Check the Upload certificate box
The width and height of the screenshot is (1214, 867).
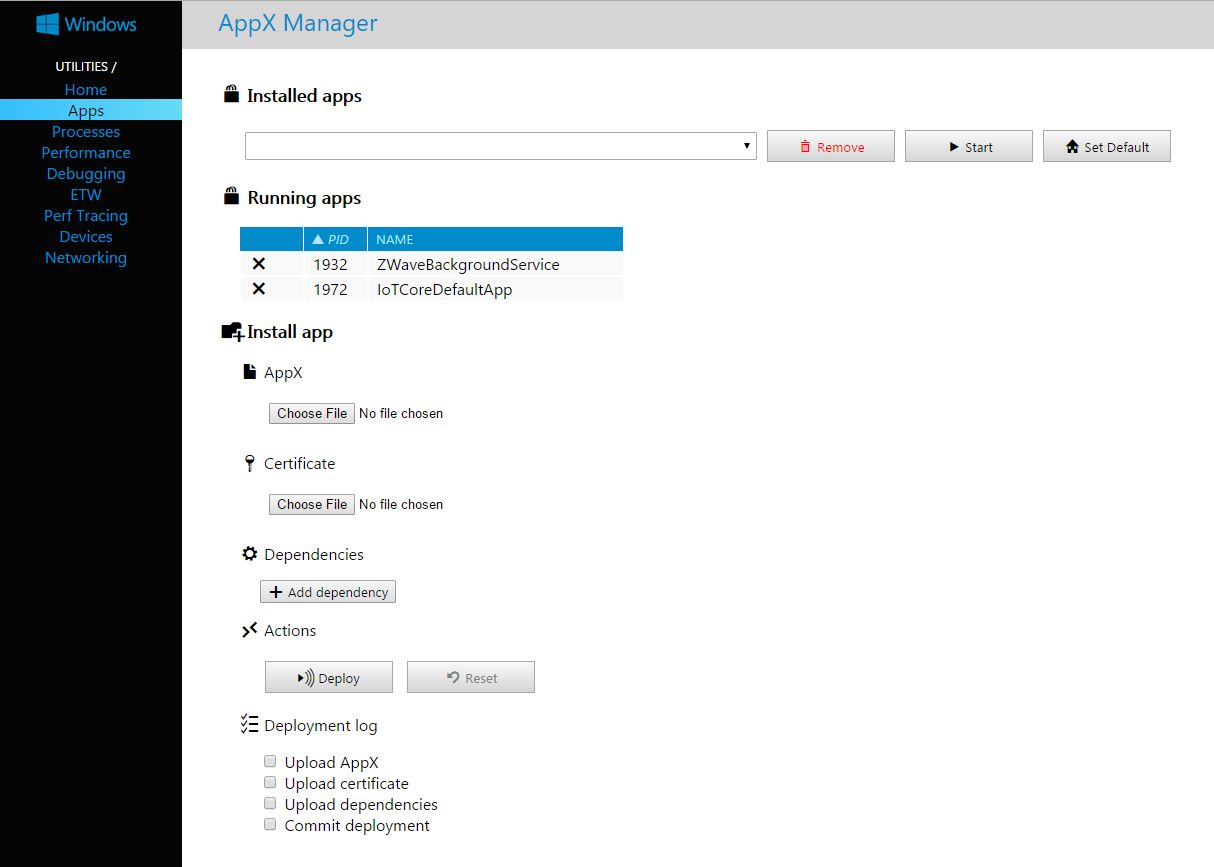[x=270, y=783]
